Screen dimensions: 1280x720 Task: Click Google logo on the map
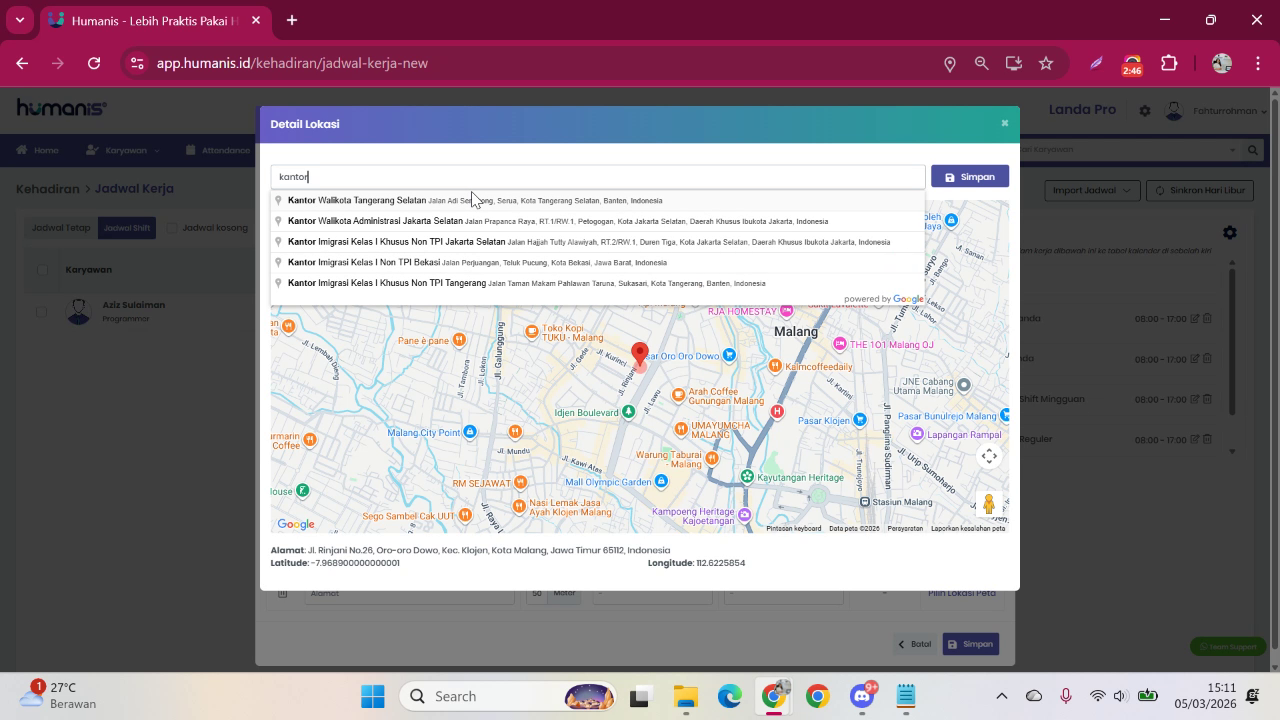(x=296, y=524)
